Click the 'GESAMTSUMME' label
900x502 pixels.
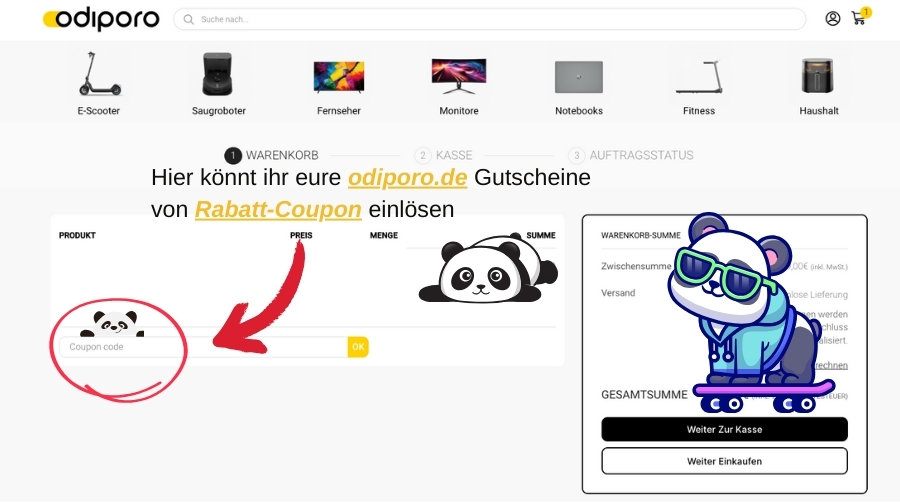pyautogui.click(x=644, y=395)
